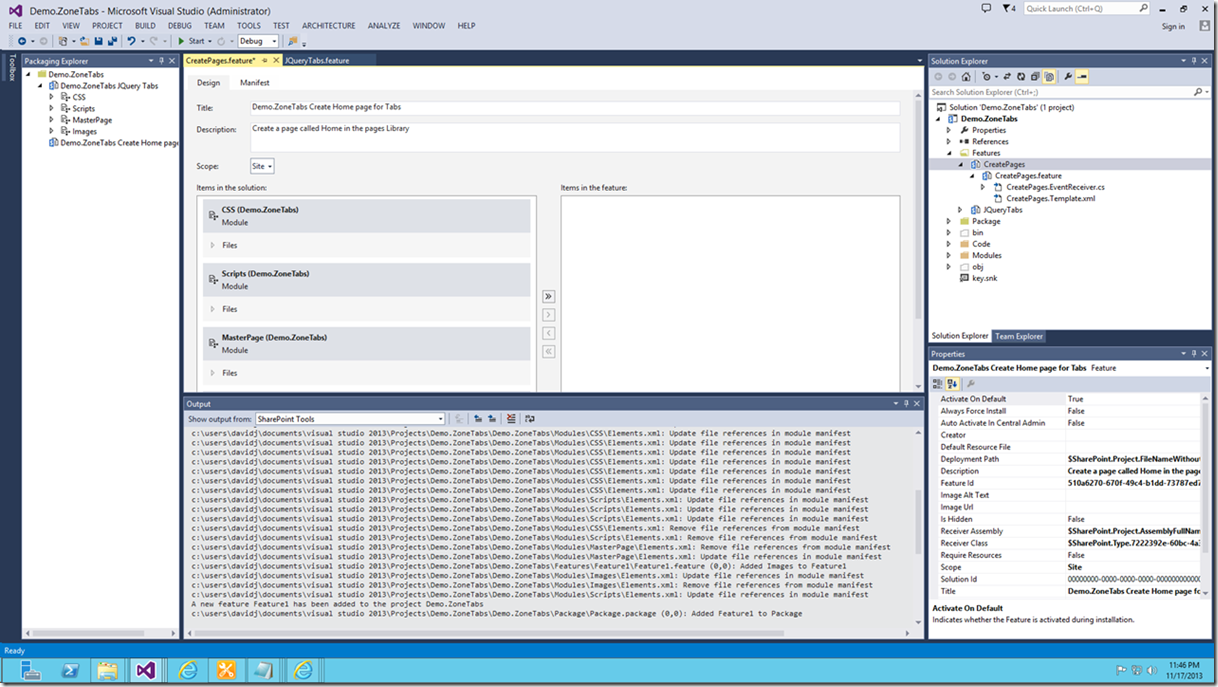Click the Feedback chat icon in title bar
The image size is (1218, 687).
(984, 8)
